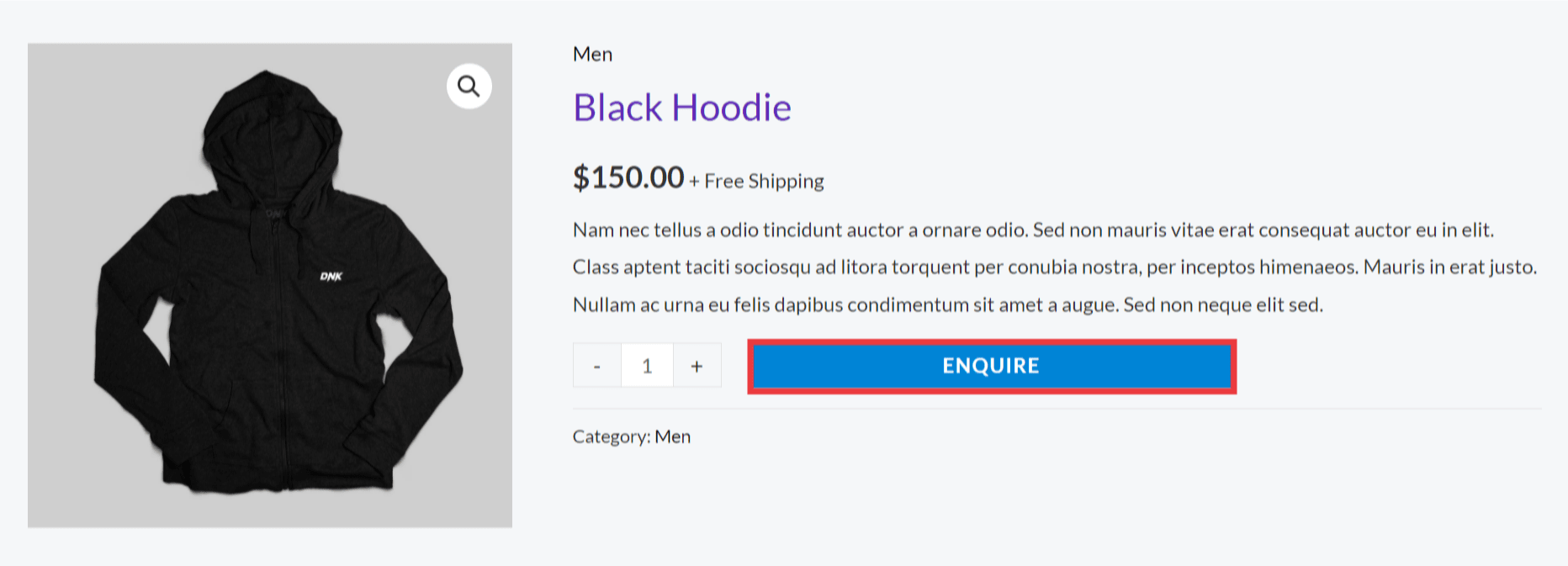
Task: Click the description line starting "Class aptent"
Action: pyautogui.click(x=1054, y=267)
